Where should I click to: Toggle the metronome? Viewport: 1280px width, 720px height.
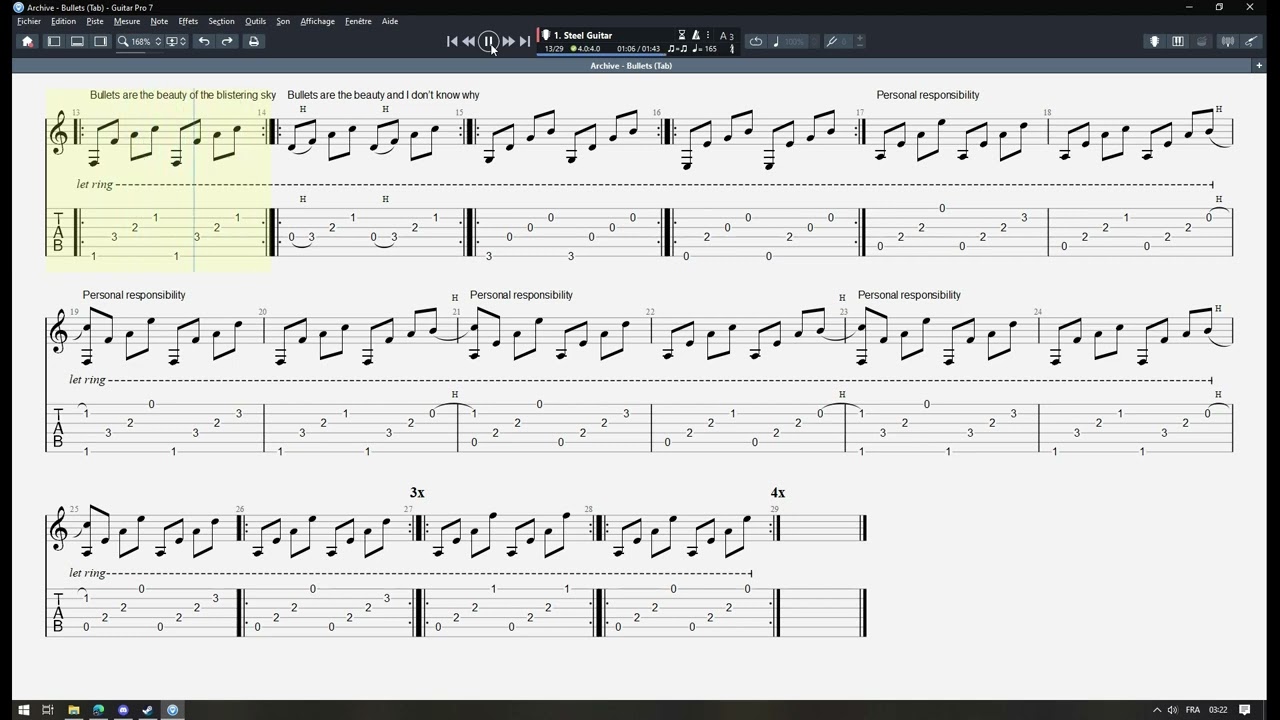(x=696, y=35)
